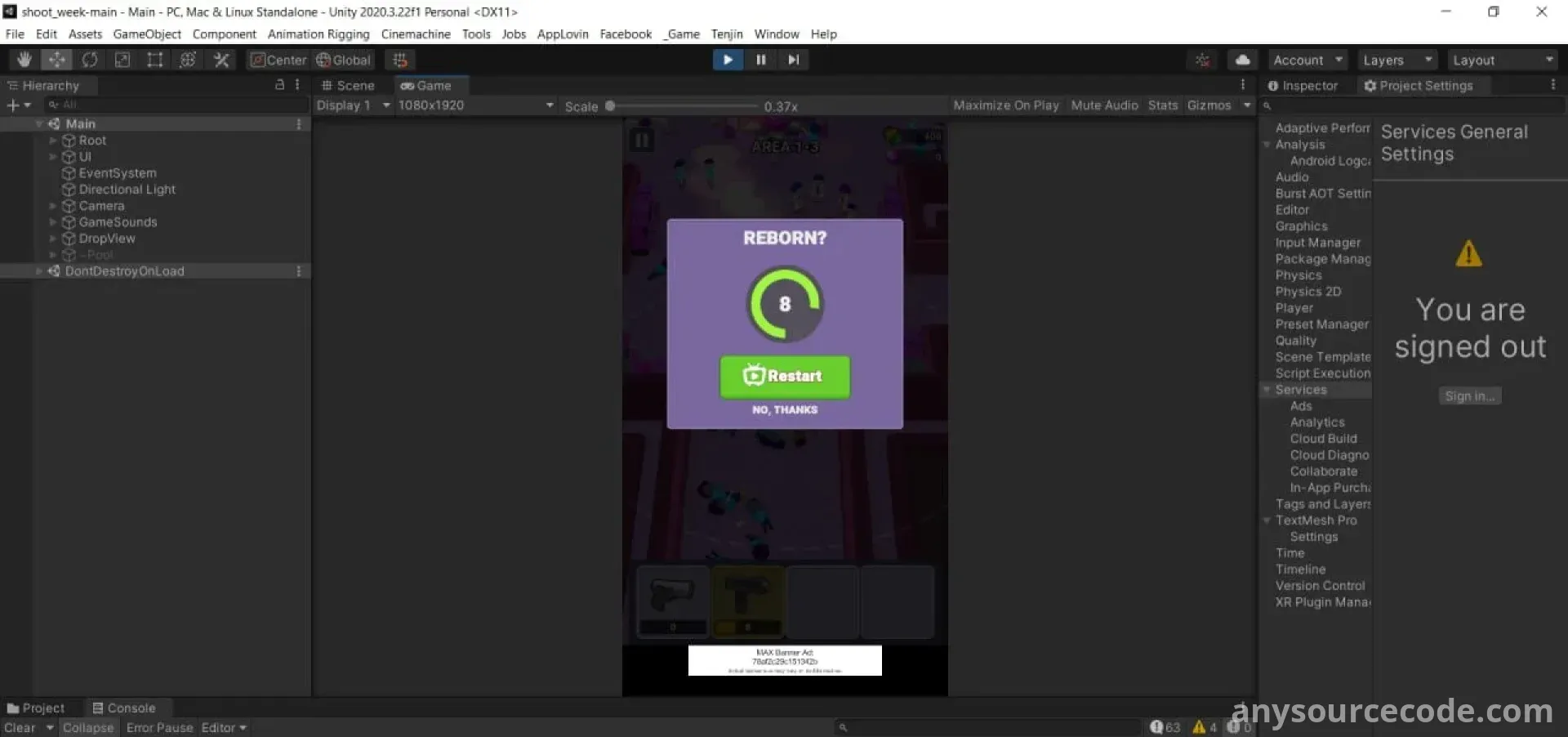This screenshot has width=1568, height=737.
Task: Open the Cinemachine menu
Action: [416, 34]
